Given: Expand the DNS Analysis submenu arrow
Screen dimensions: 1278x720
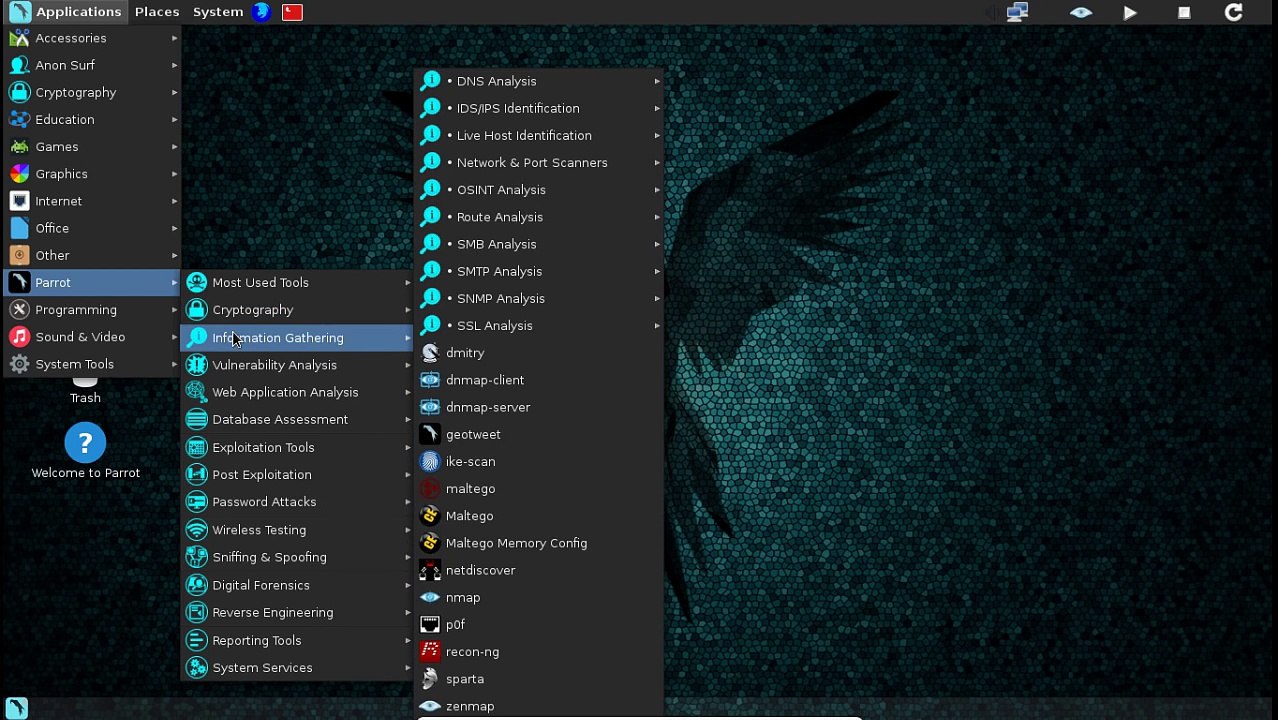Looking at the screenshot, I should point(657,81).
